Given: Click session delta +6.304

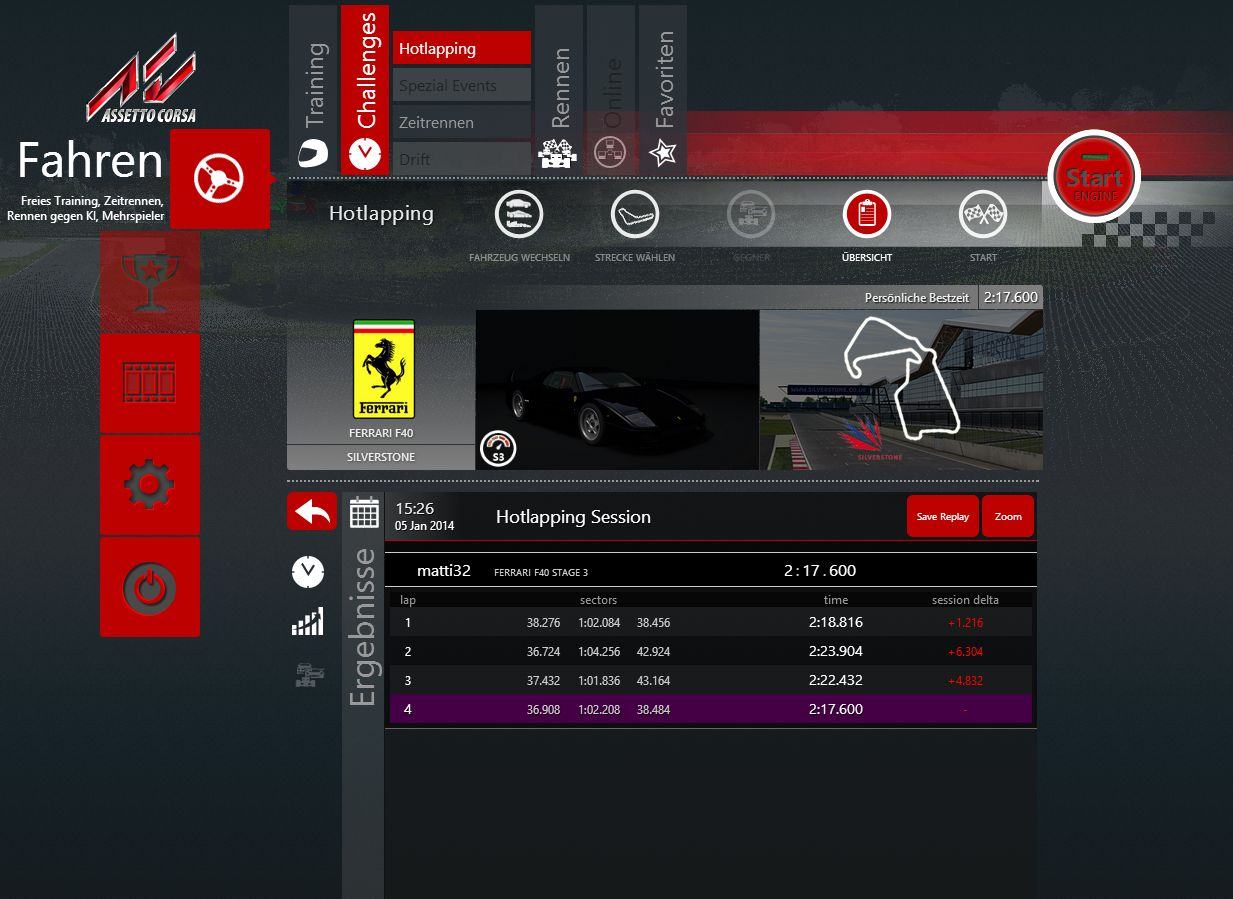Looking at the screenshot, I should pos(965,652).
